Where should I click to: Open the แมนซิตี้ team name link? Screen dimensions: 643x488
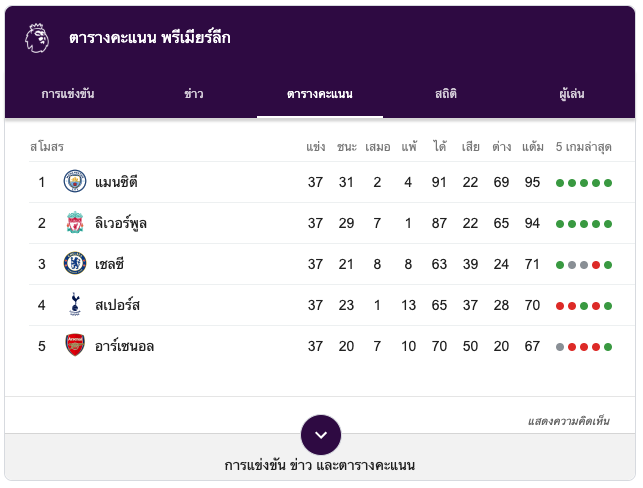pos(116,182)
